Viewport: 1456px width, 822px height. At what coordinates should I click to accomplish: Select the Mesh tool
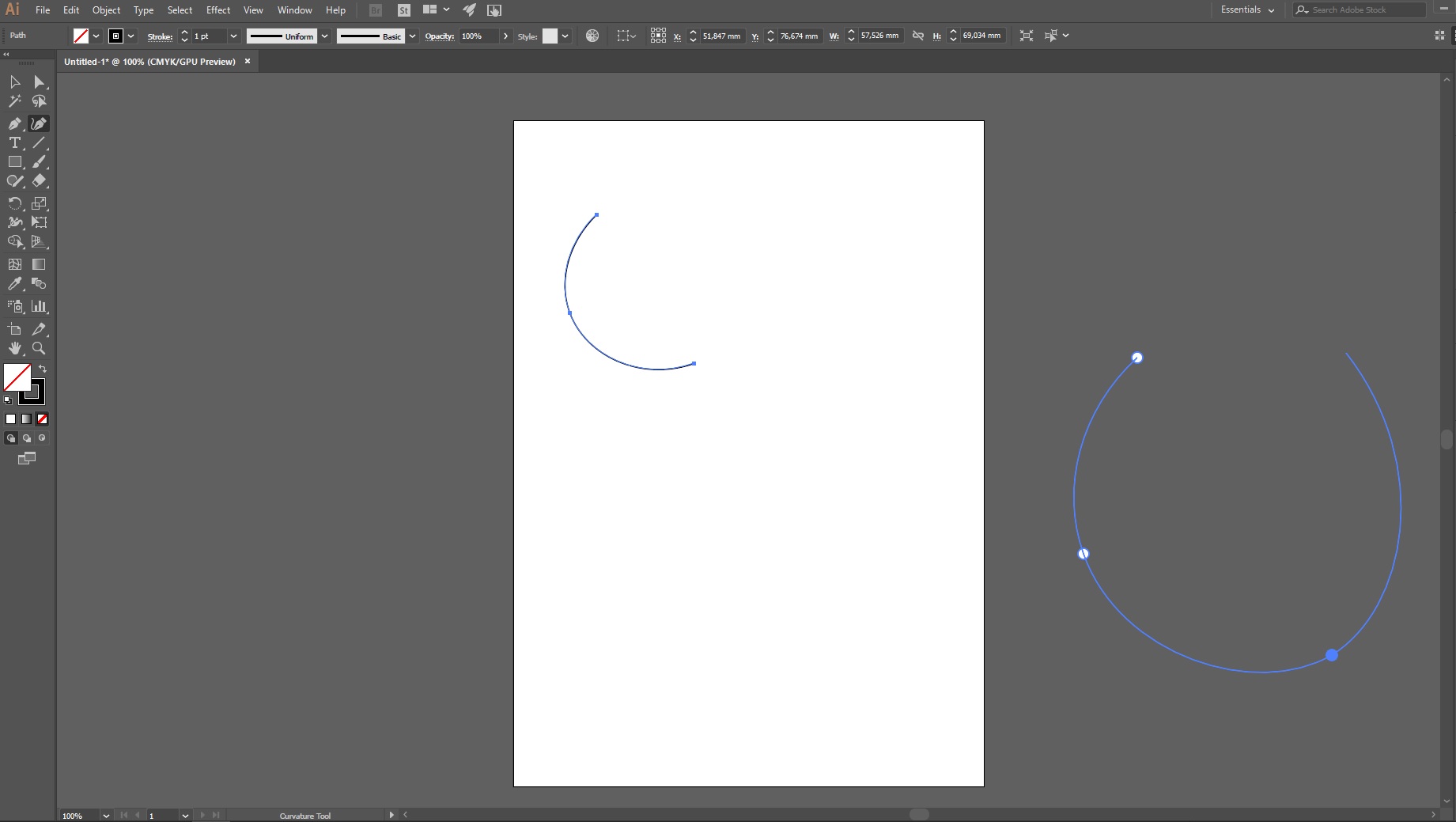pyautogui.click(x=14, y=264)
